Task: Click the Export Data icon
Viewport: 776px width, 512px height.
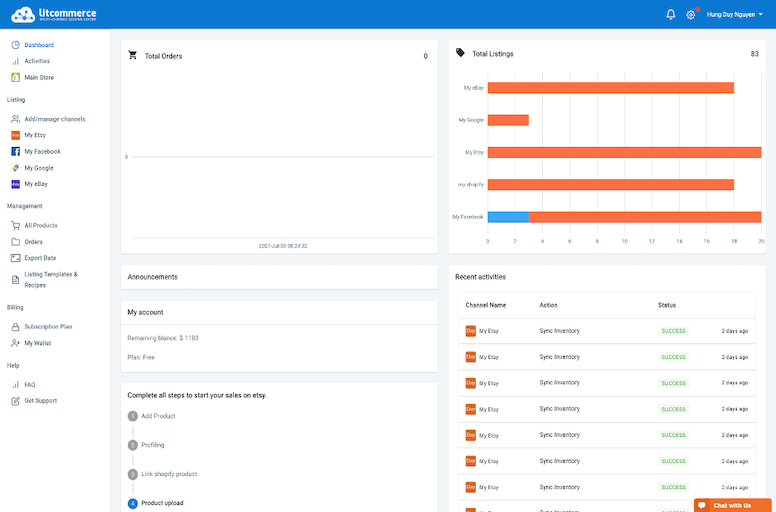Action: [15, 258]
